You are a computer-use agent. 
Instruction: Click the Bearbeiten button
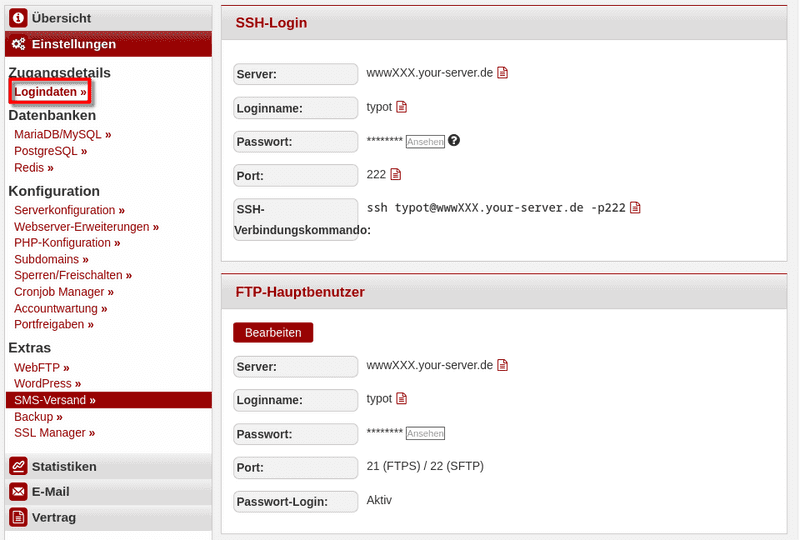273,332
